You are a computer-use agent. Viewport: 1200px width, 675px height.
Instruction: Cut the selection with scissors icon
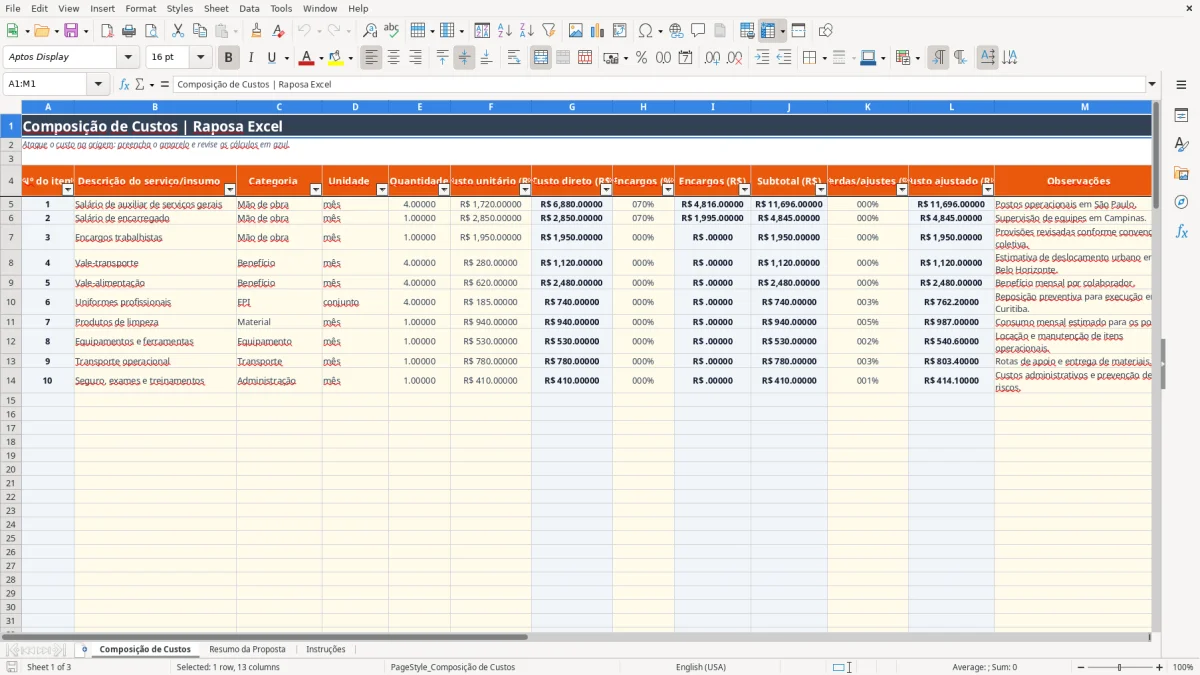(178, 31)
